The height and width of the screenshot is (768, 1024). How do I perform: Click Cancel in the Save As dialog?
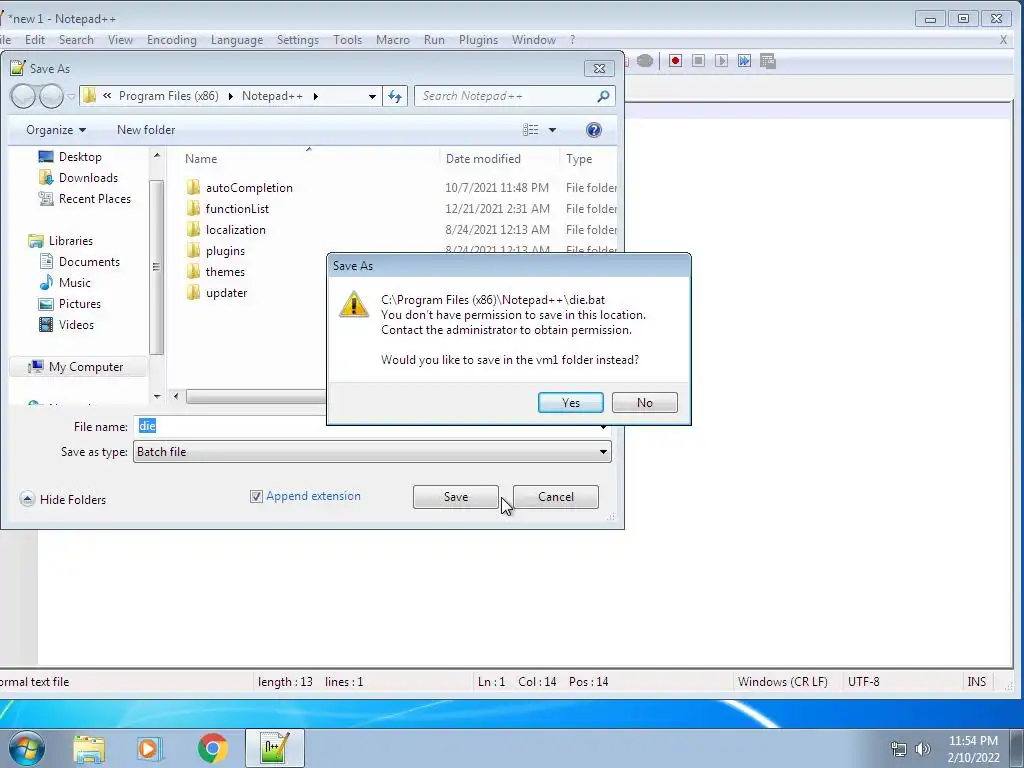556,497
